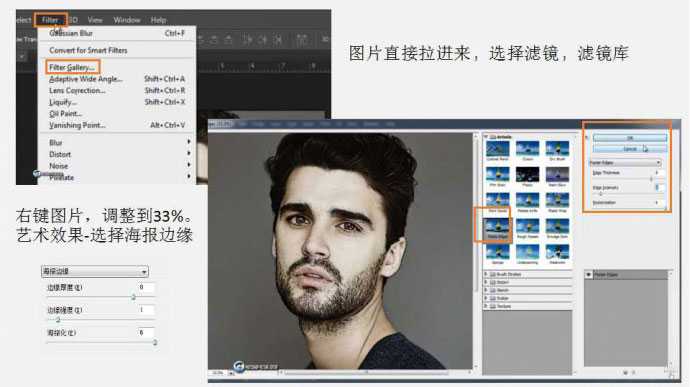Collapse the Artistic filter folder

pyautogui.click(x=486, y=137)
